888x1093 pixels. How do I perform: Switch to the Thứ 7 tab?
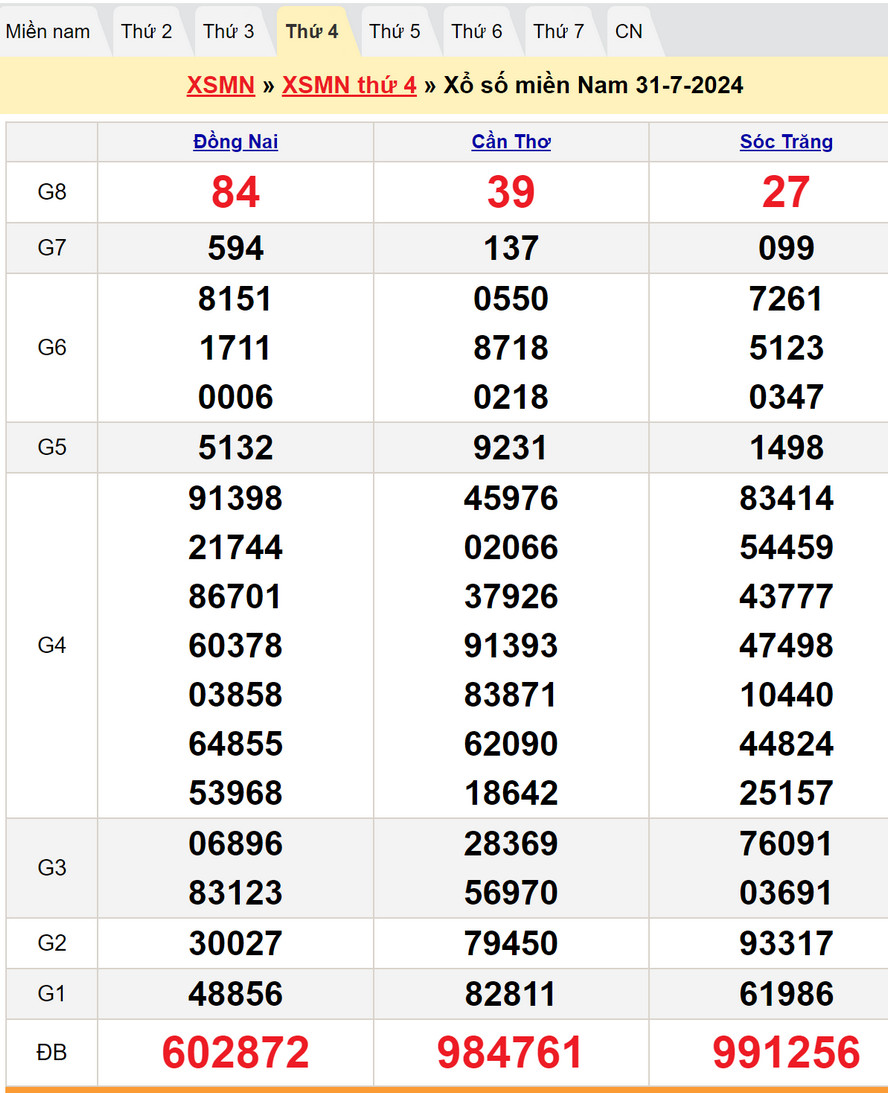pyautogui.click(x=559, y=31)
